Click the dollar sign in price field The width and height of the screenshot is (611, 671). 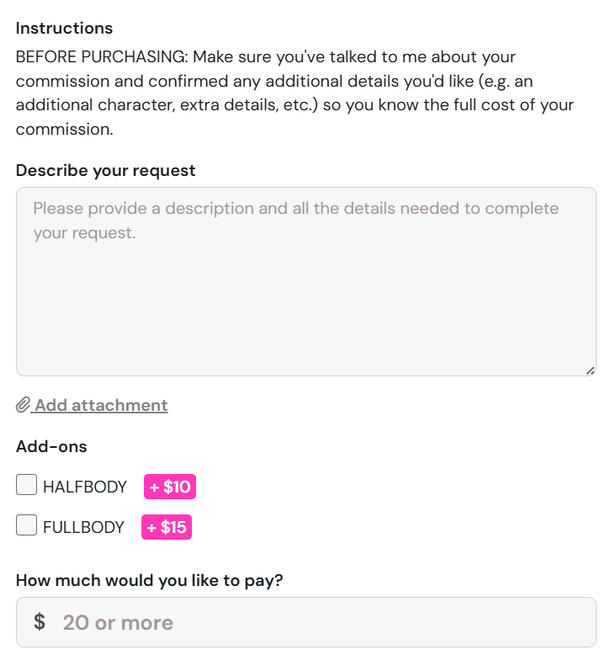39,622
